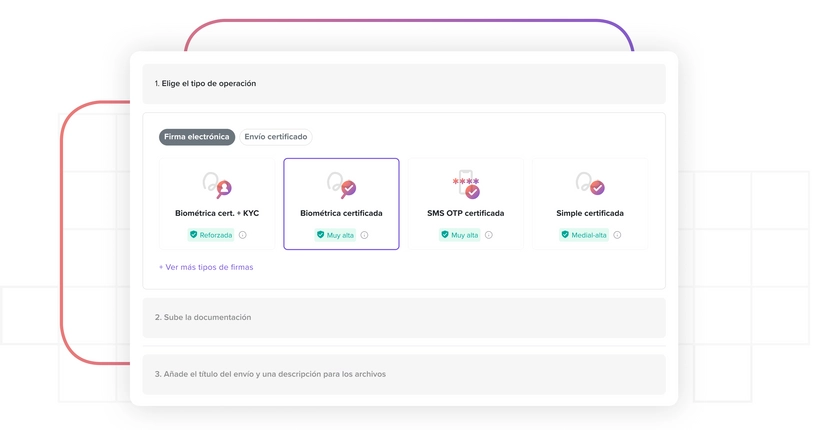Click info icon beside Biométrica certificada's Muy alta
Image resolution: width=826 pixels, height=430 pixels.
pyautogui.click(x=364, y=235)
